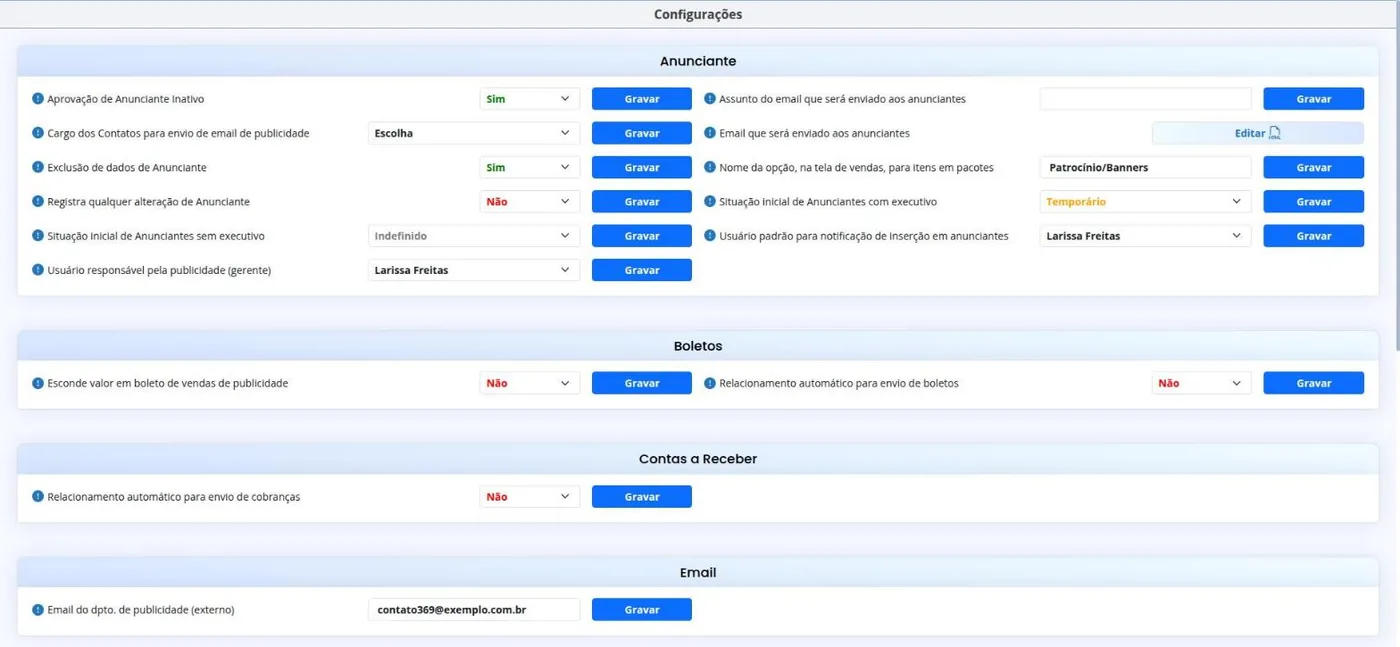
Task: Click info icon for Assunto do email setting
Action: click(710, 99)
